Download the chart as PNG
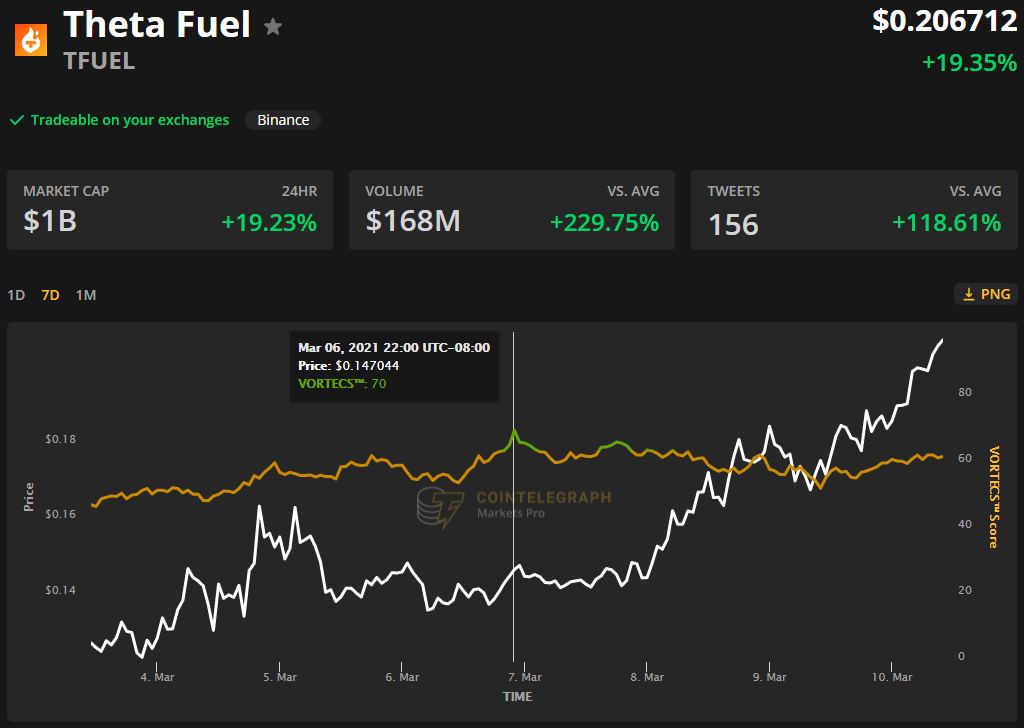This screenshot has width=1024, height=728. (x=986, y=294)
